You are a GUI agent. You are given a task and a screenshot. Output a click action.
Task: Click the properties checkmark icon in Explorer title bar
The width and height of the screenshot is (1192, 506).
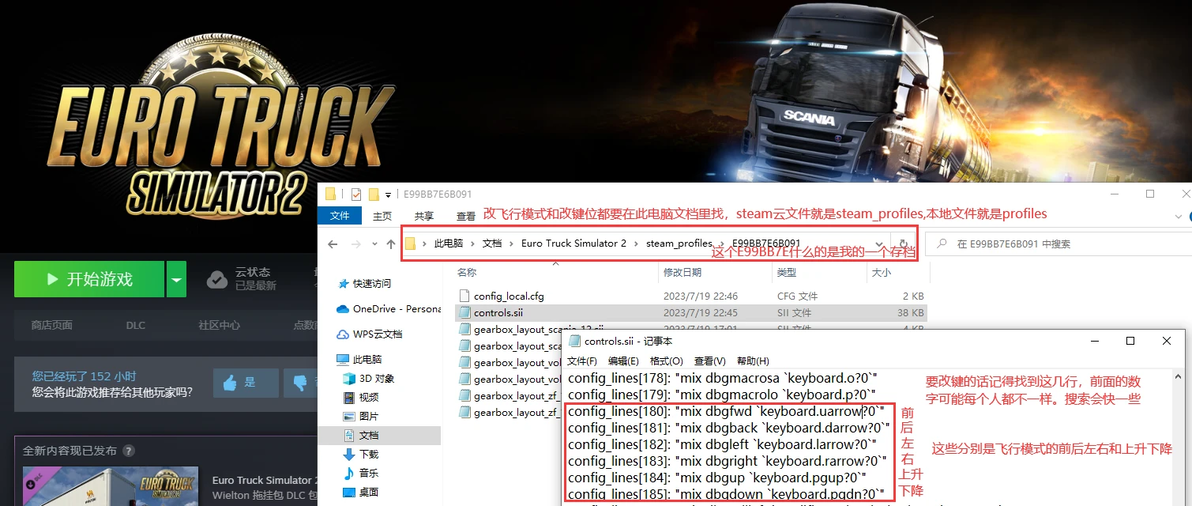(x=357, y=194)
